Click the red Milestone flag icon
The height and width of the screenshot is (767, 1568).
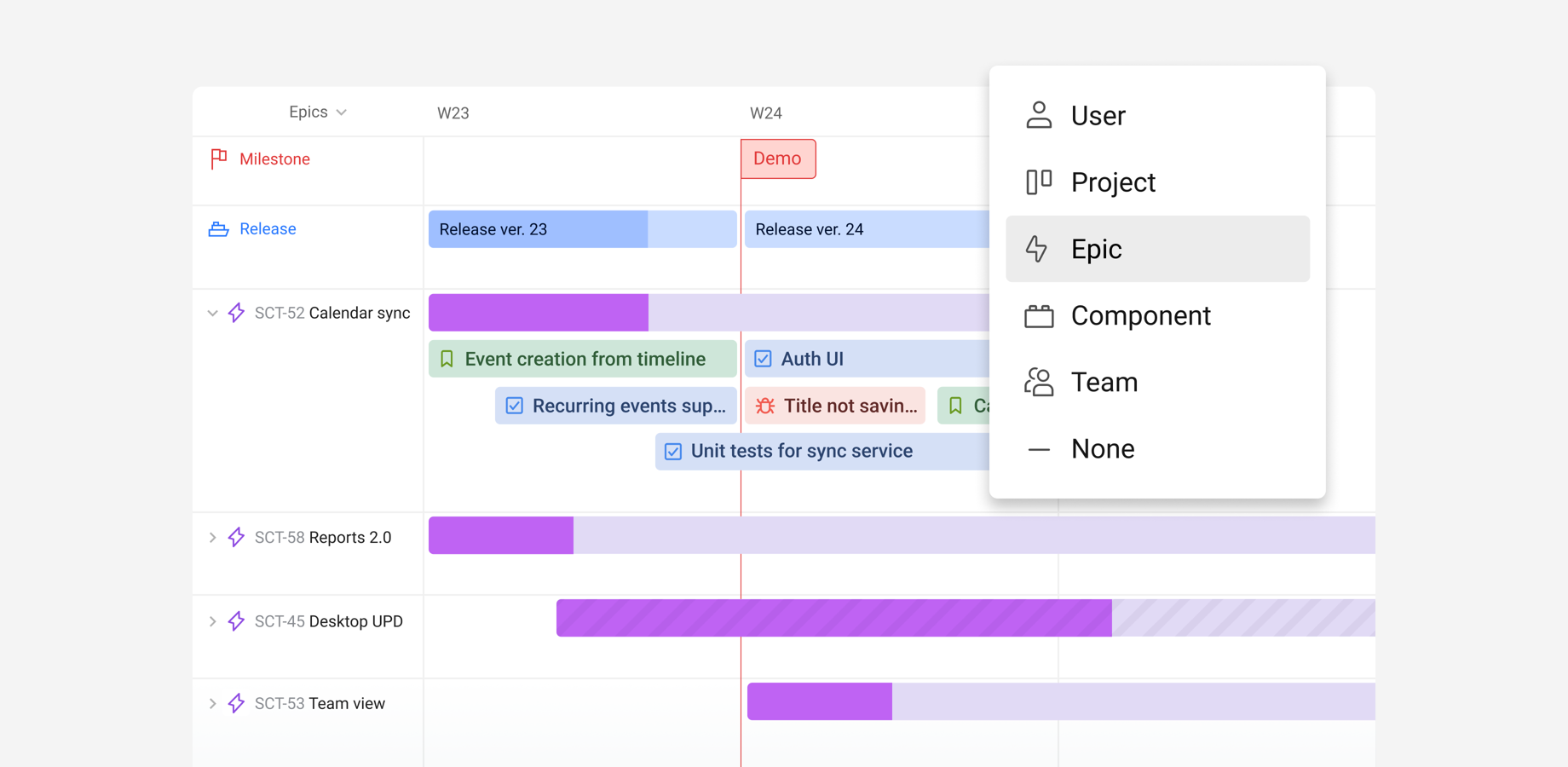click(219, 159)
